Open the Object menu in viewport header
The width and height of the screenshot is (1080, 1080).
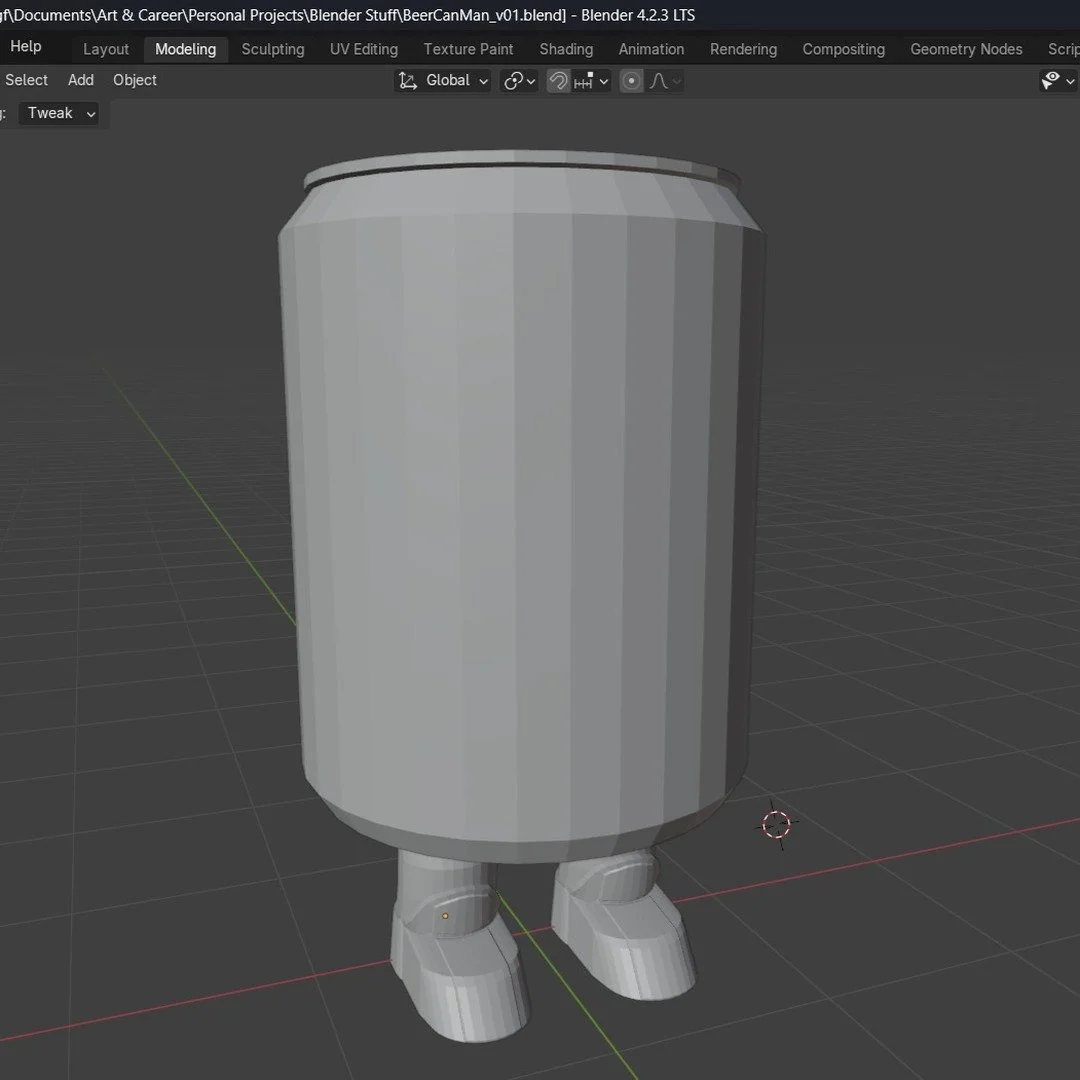[x=135, y=80]
